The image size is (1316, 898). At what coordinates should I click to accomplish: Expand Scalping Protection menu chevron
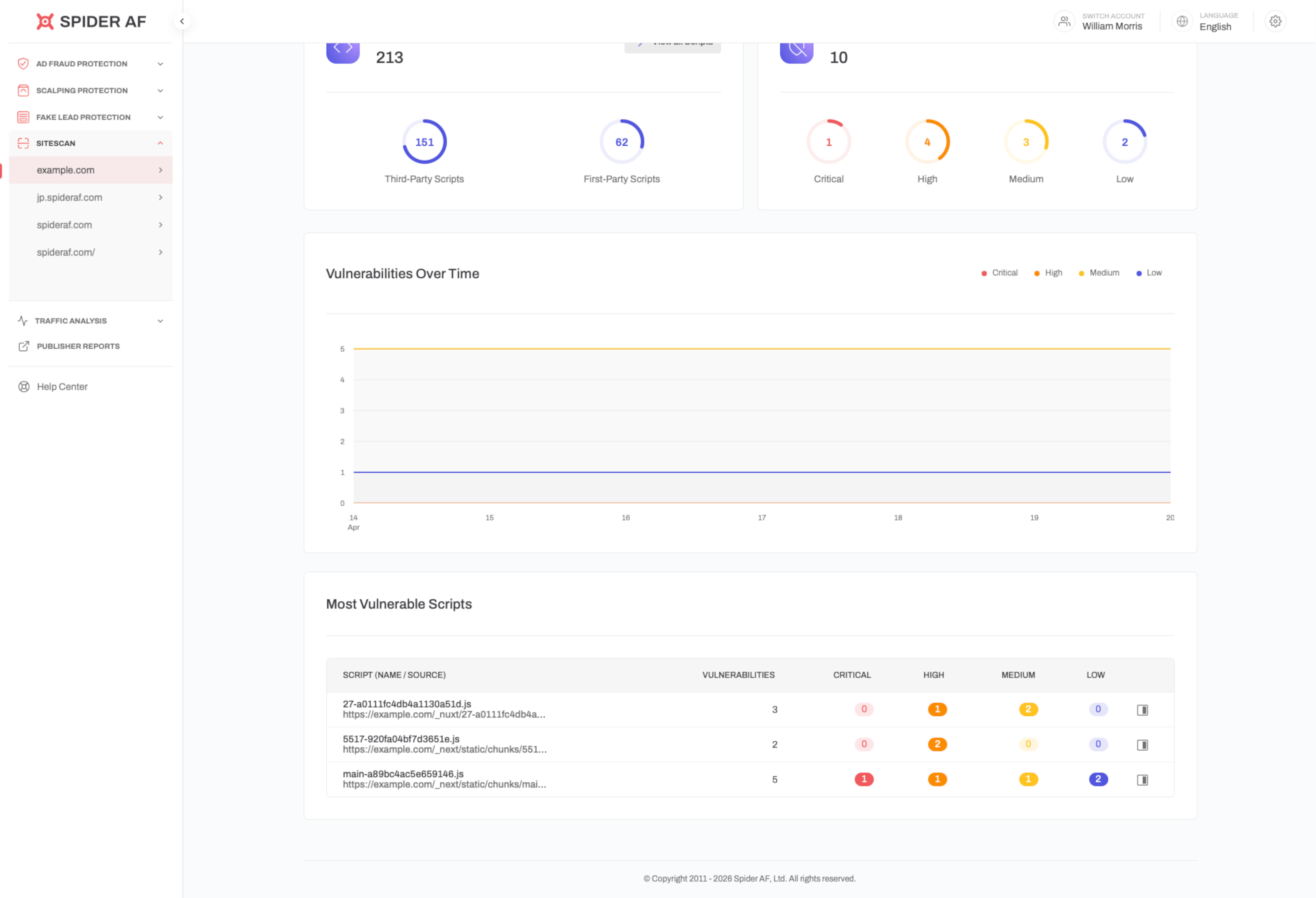(x=160, y=90)
